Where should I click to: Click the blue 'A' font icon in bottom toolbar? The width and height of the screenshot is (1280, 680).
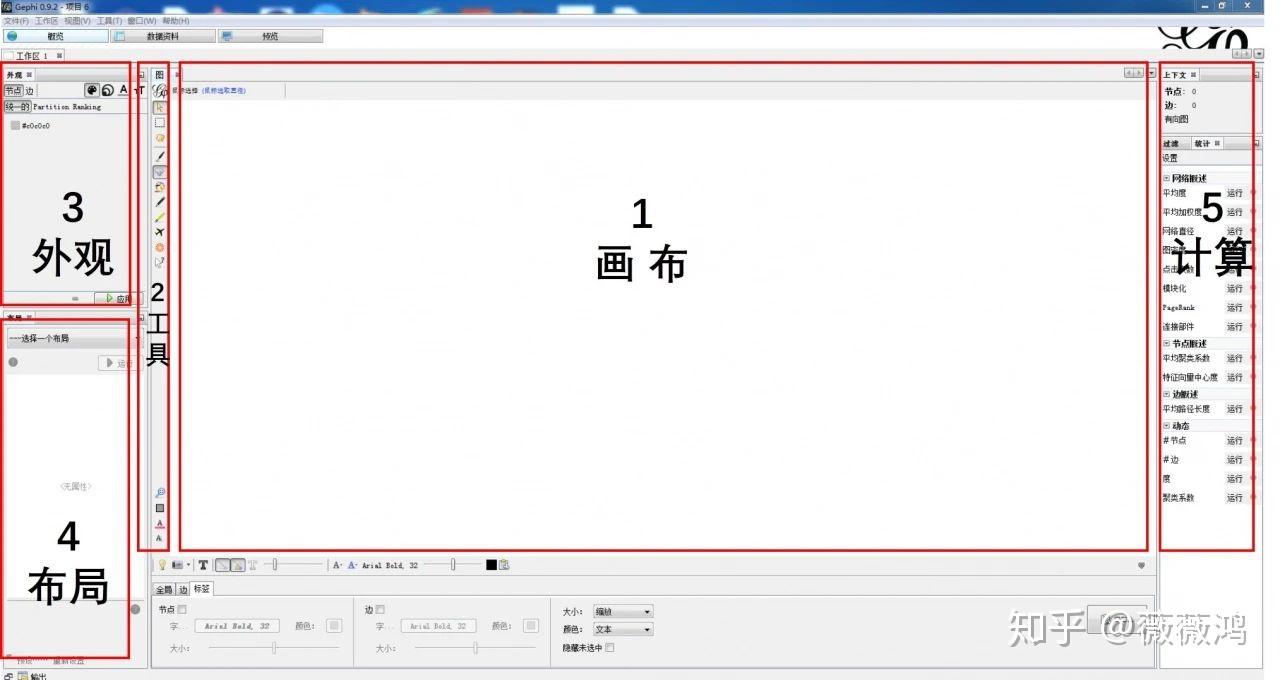coord(352,565)
